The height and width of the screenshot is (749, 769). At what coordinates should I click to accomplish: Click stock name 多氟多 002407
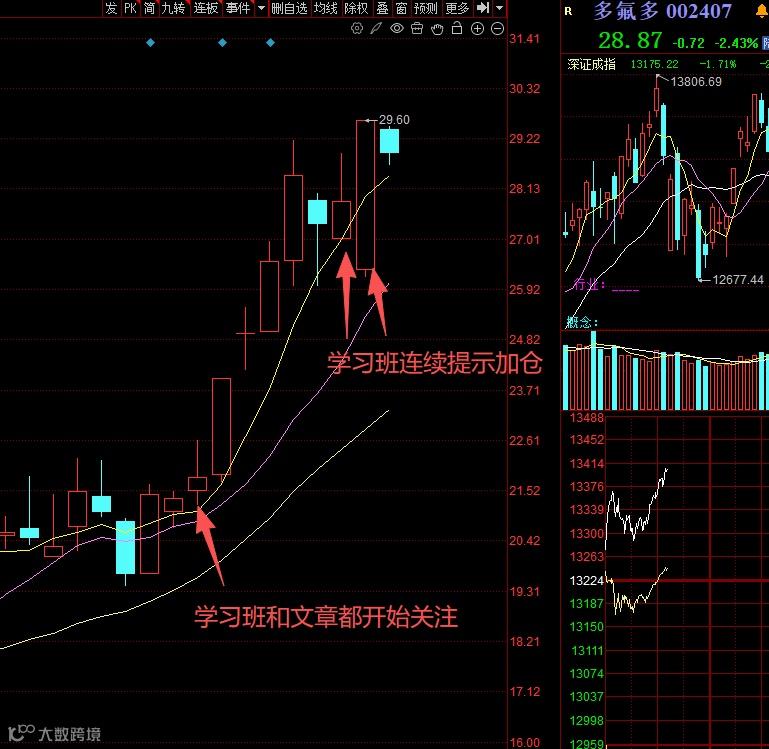662,11
